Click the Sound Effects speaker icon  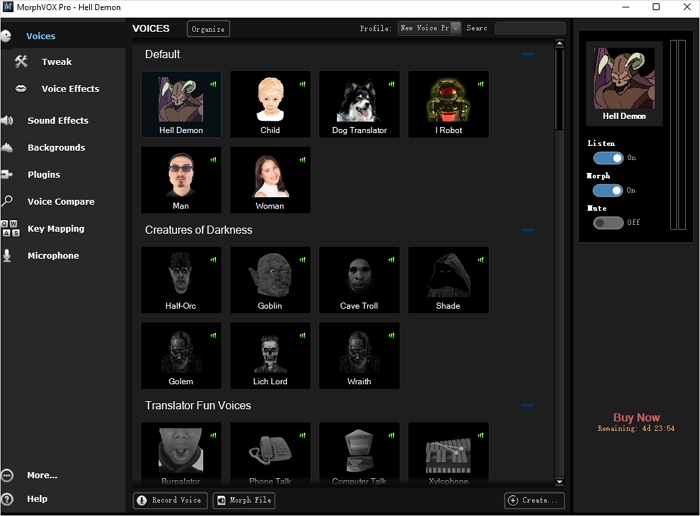[7, 120]
